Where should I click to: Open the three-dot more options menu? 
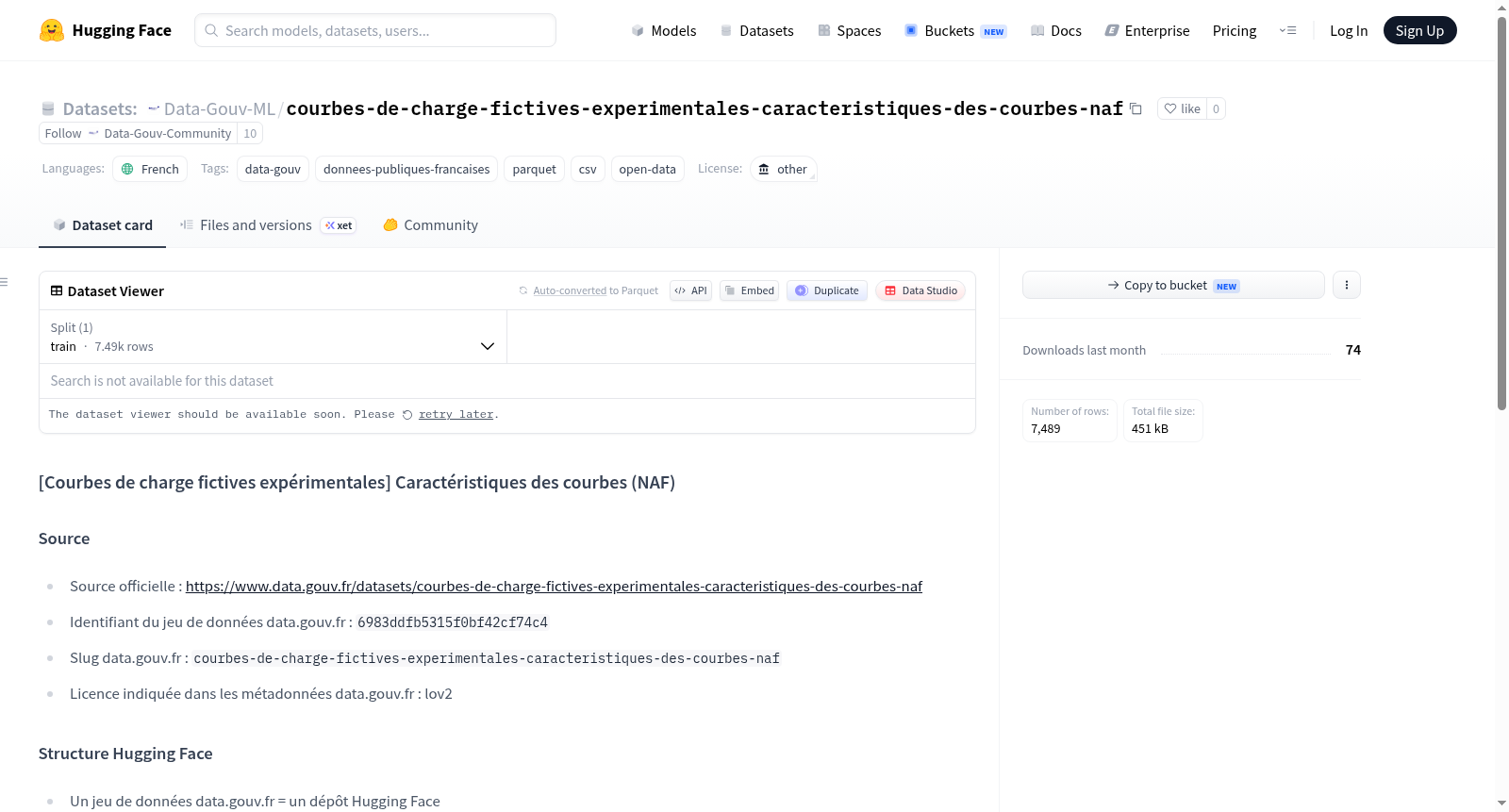[x=1347, y=285]
